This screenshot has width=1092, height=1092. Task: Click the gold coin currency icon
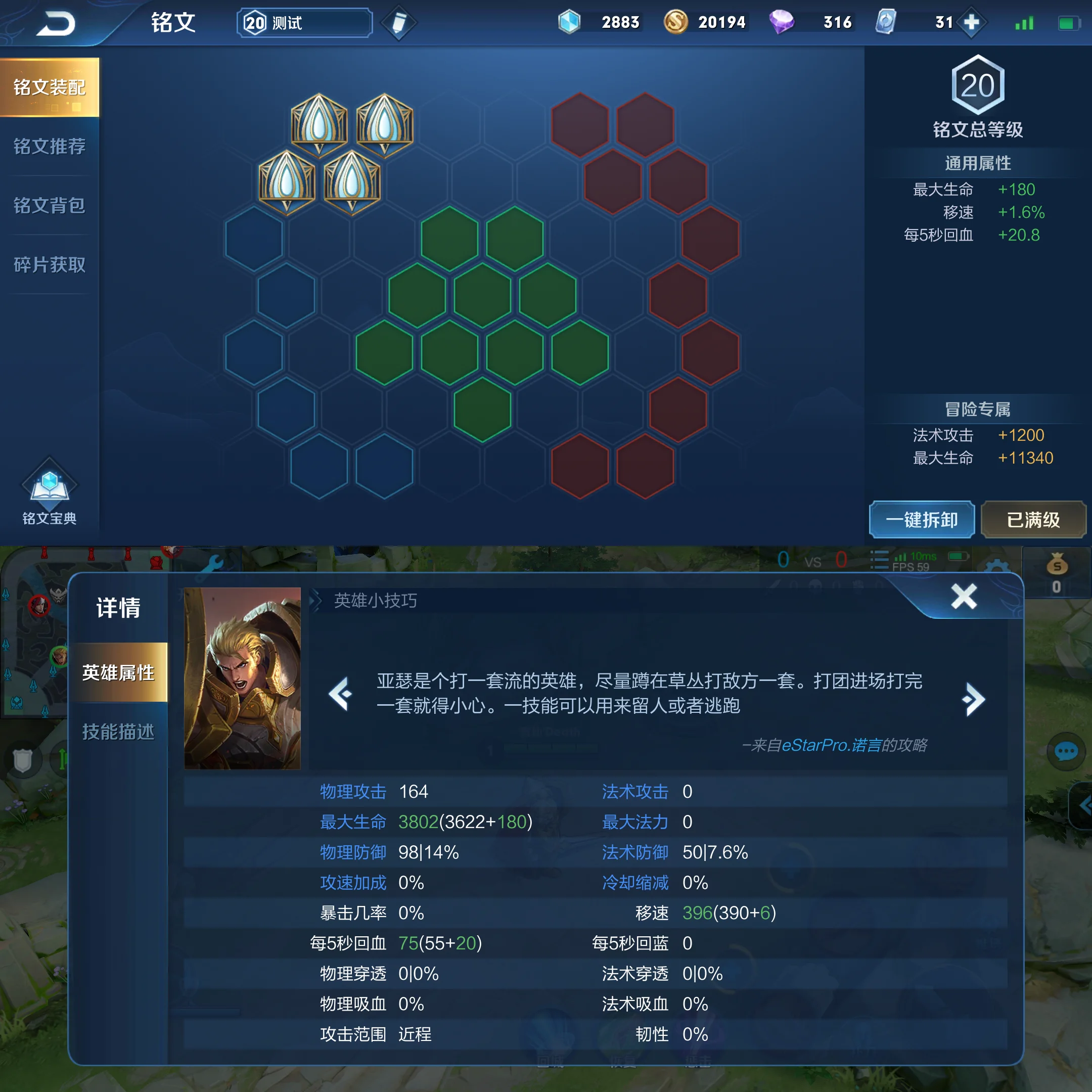coord(675,22)
